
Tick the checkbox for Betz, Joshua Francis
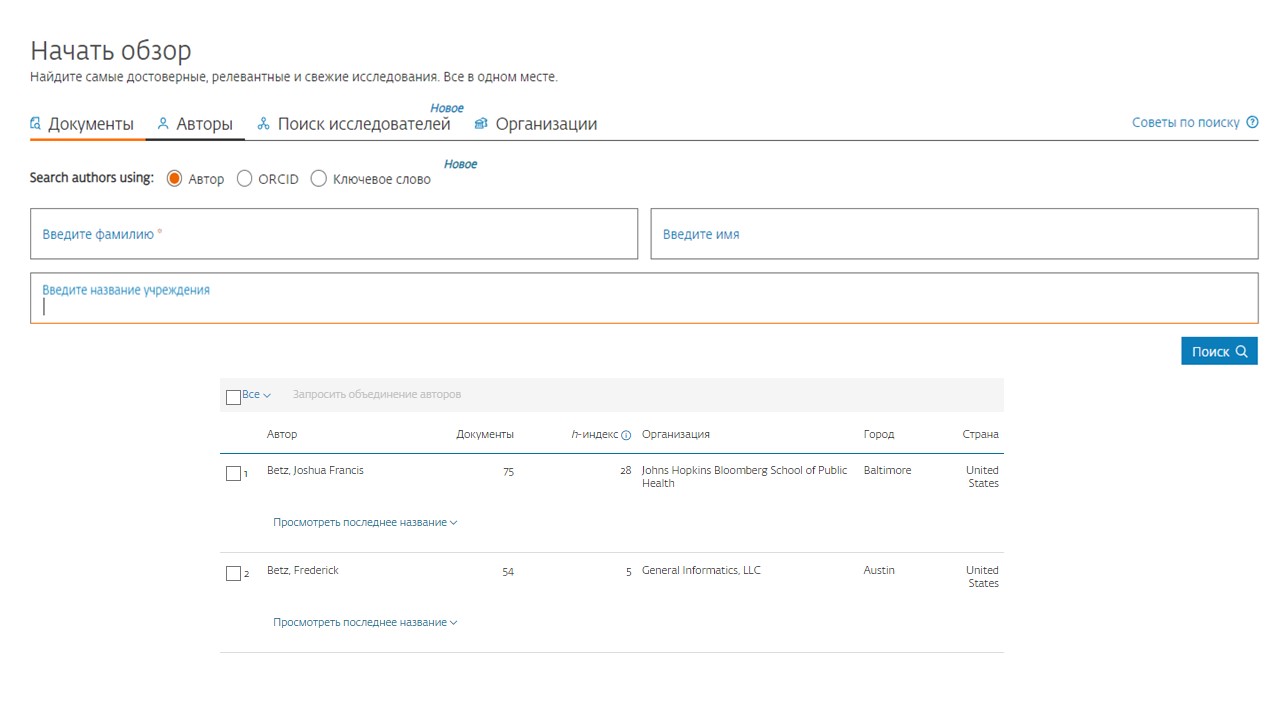[x=233, y=474]
